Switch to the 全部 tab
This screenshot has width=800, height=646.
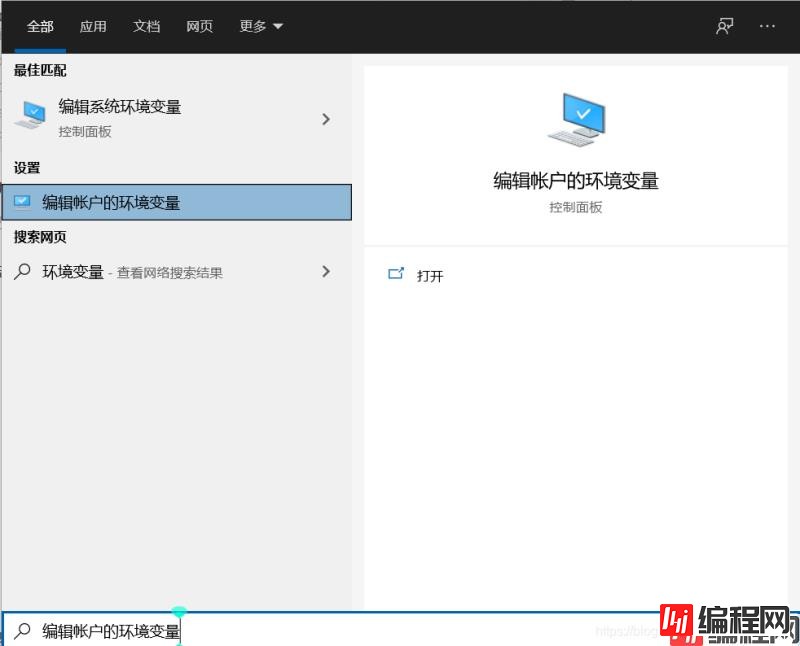pos(40,26)
